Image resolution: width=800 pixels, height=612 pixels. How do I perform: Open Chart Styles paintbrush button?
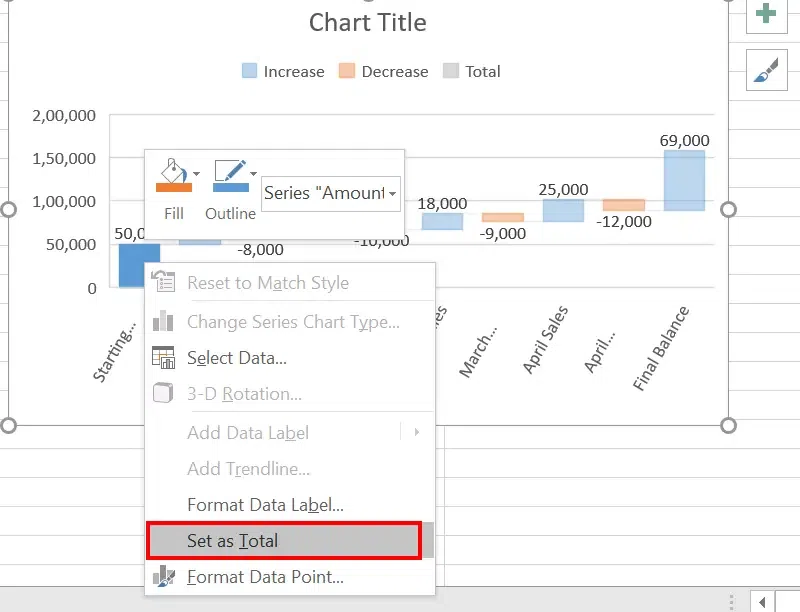765,70
